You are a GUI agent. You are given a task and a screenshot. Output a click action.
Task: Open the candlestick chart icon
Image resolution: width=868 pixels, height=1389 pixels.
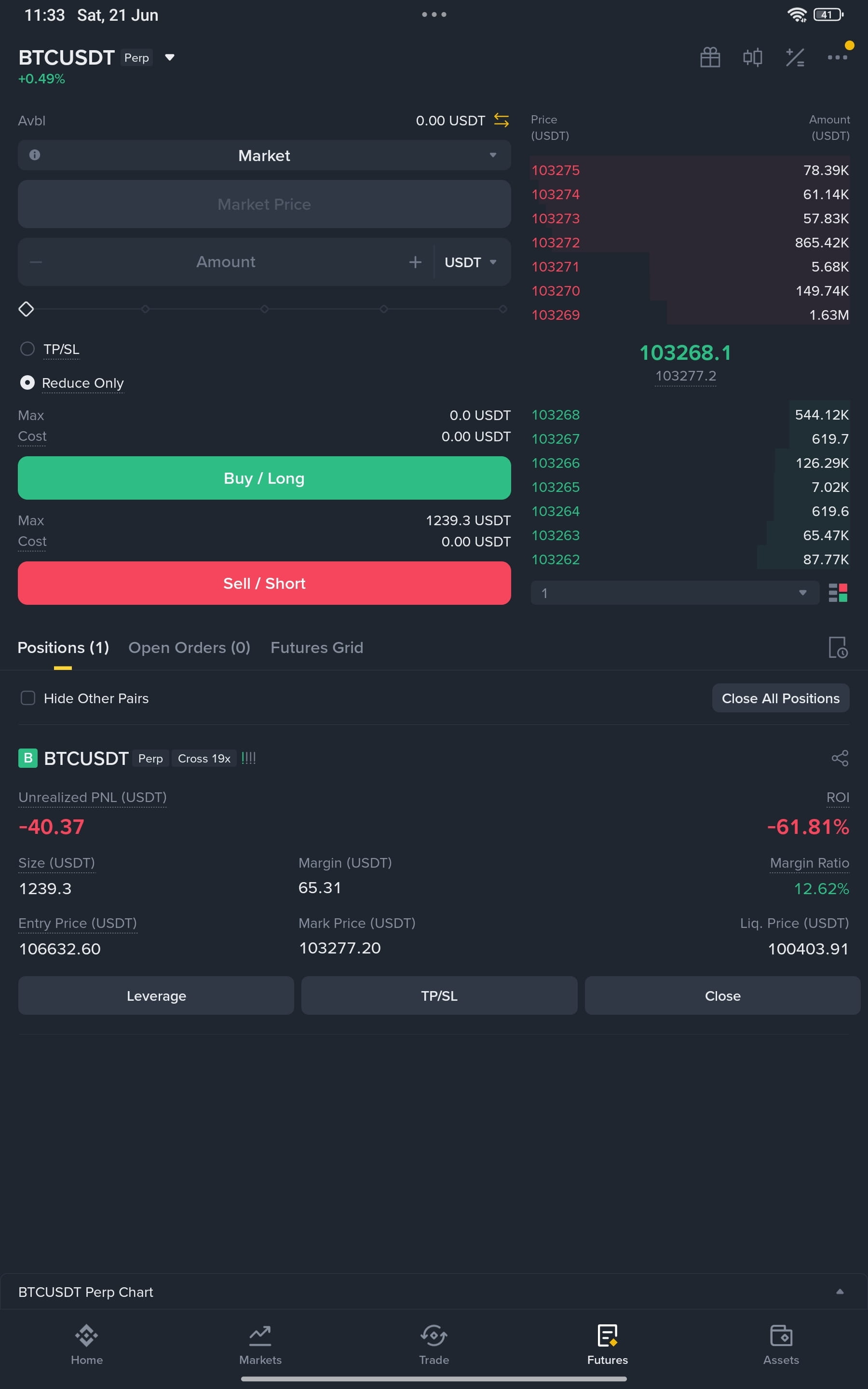[753, 57]
